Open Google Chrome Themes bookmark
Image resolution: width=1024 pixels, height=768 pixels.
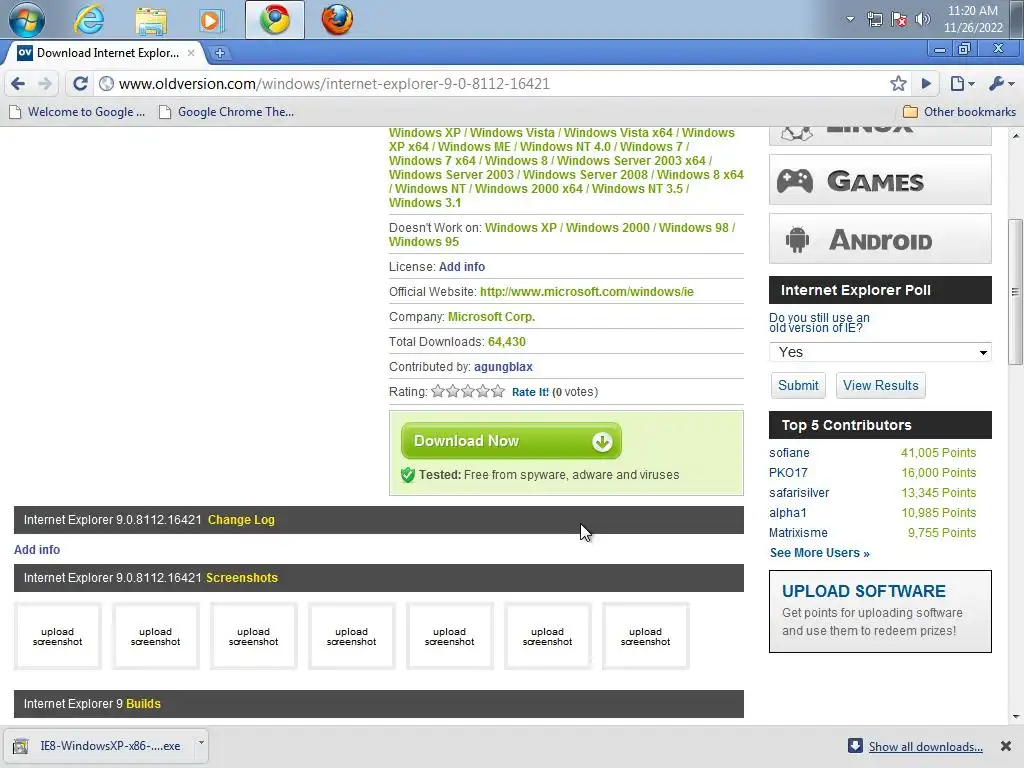click(x=227, y=112)
